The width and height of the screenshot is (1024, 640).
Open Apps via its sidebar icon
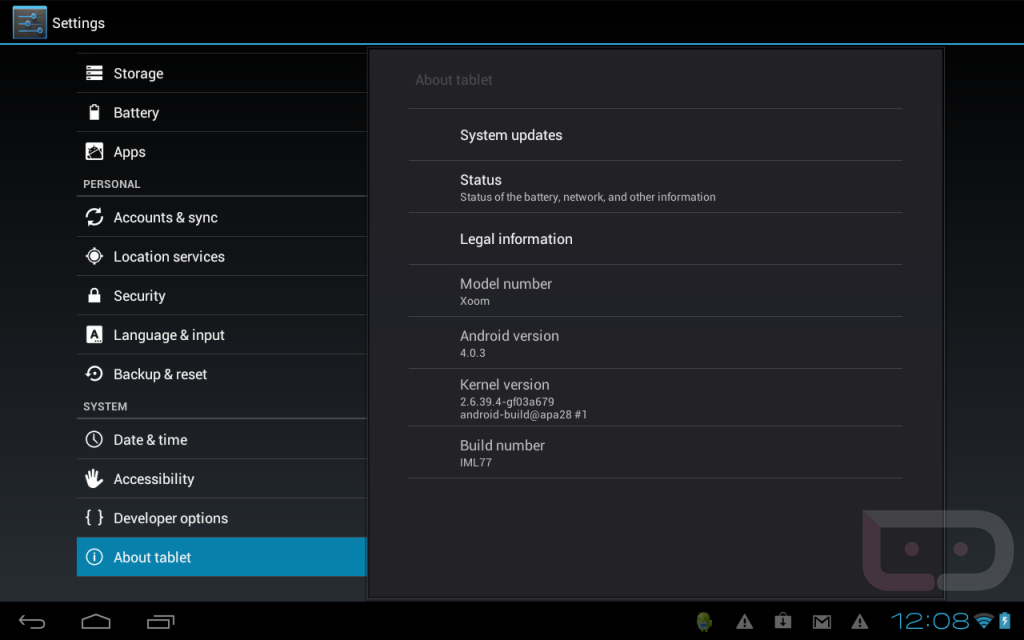[94, 152]
